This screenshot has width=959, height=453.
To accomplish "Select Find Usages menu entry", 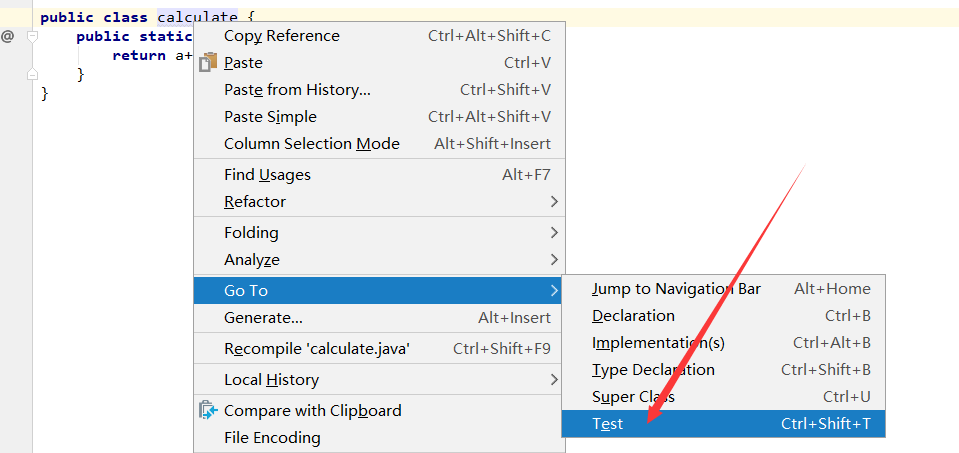I will click(x=267, y=175).
